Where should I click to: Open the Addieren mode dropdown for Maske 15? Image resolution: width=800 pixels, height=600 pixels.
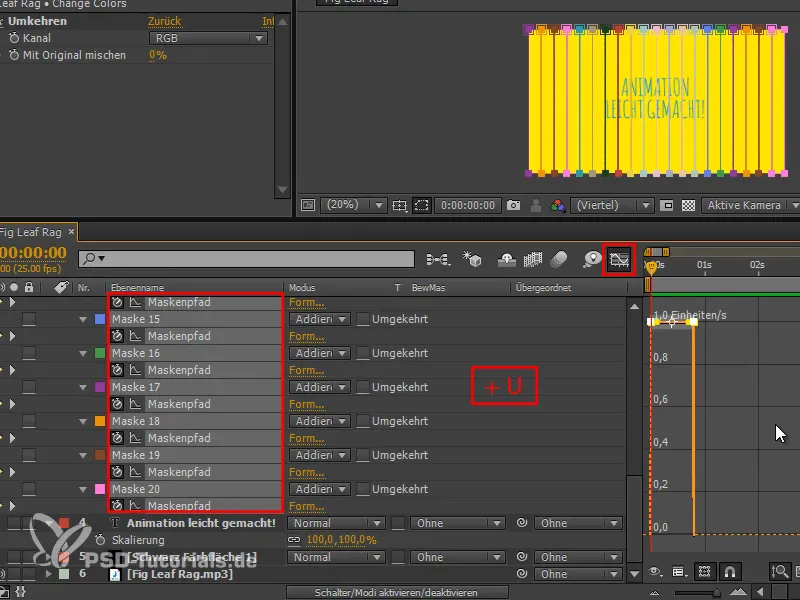click(x=320, y=319)
